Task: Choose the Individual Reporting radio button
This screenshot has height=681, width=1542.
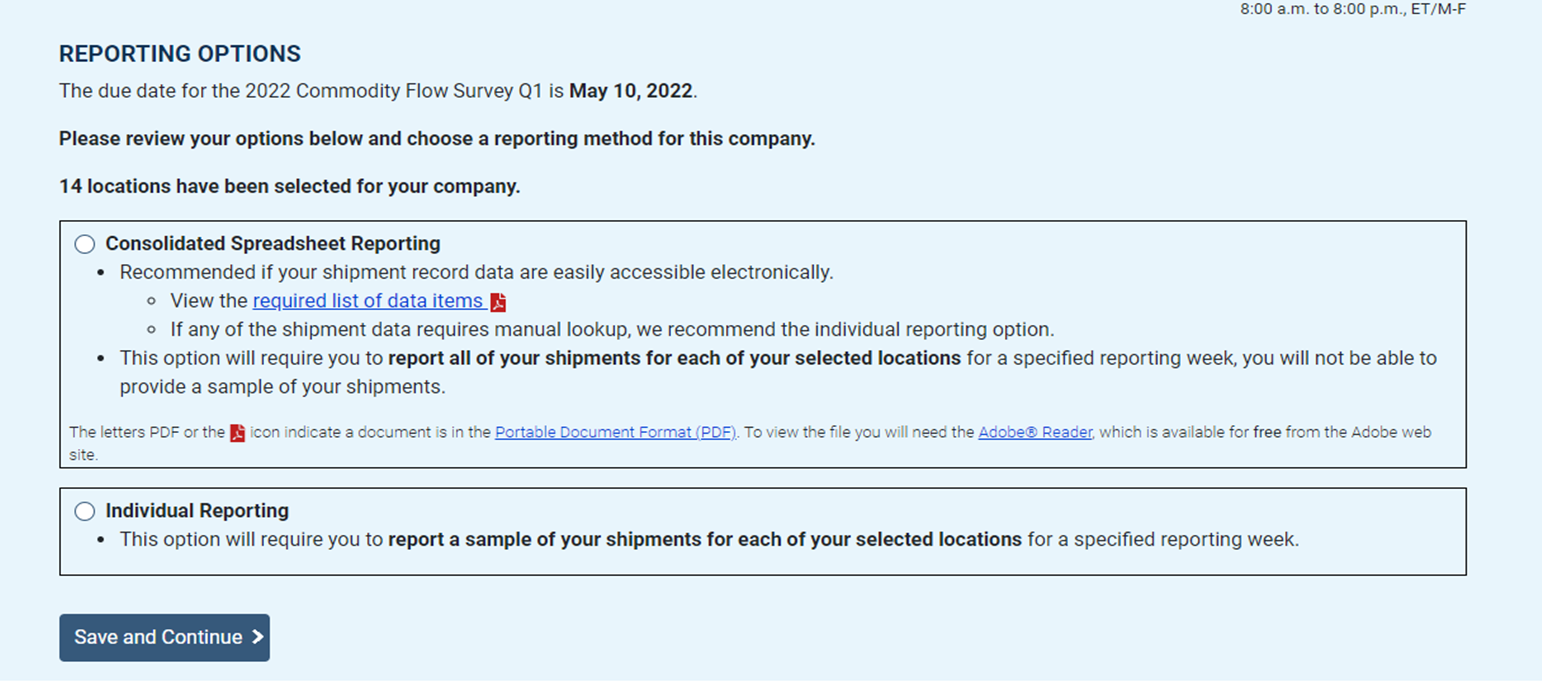Action: [85, 511]
